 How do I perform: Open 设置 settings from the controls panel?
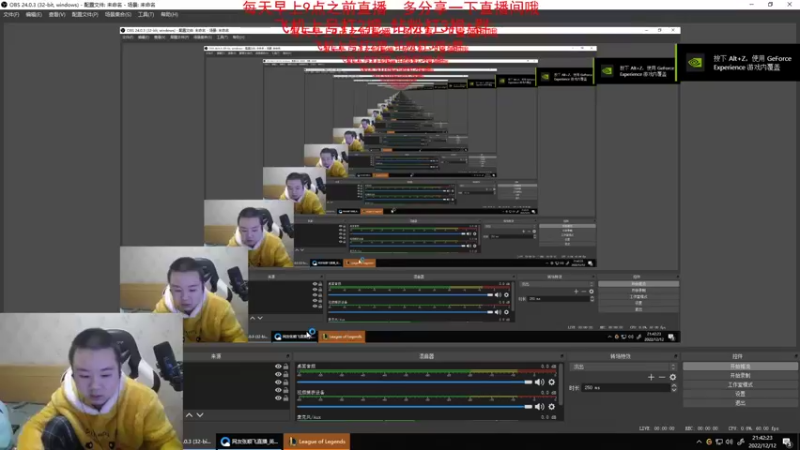(x=740, y=394)
